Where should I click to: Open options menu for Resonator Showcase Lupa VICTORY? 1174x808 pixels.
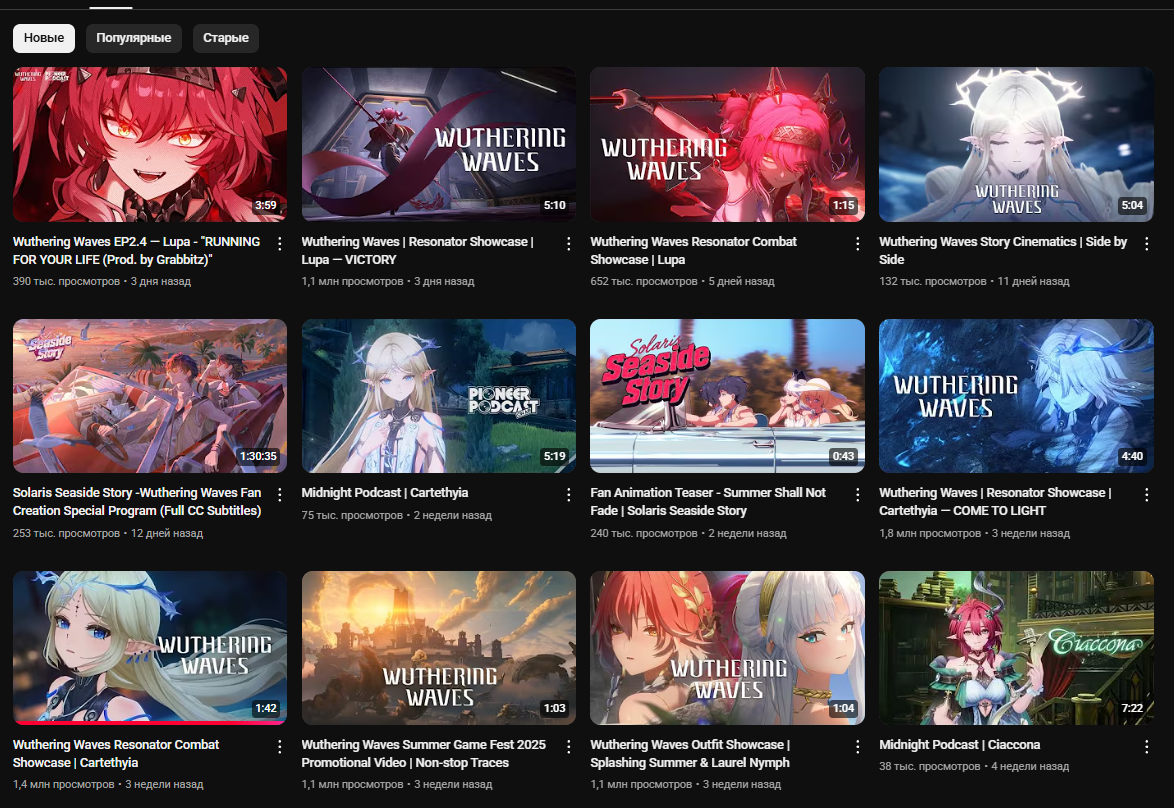(568, 243)
